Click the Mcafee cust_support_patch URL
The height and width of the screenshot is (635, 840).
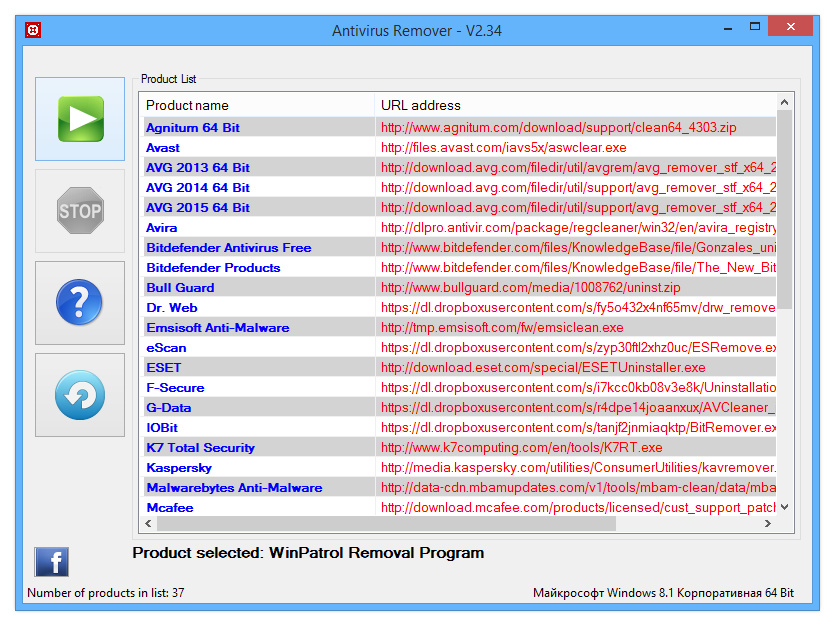pyautogui.click(x=578, y=507)
